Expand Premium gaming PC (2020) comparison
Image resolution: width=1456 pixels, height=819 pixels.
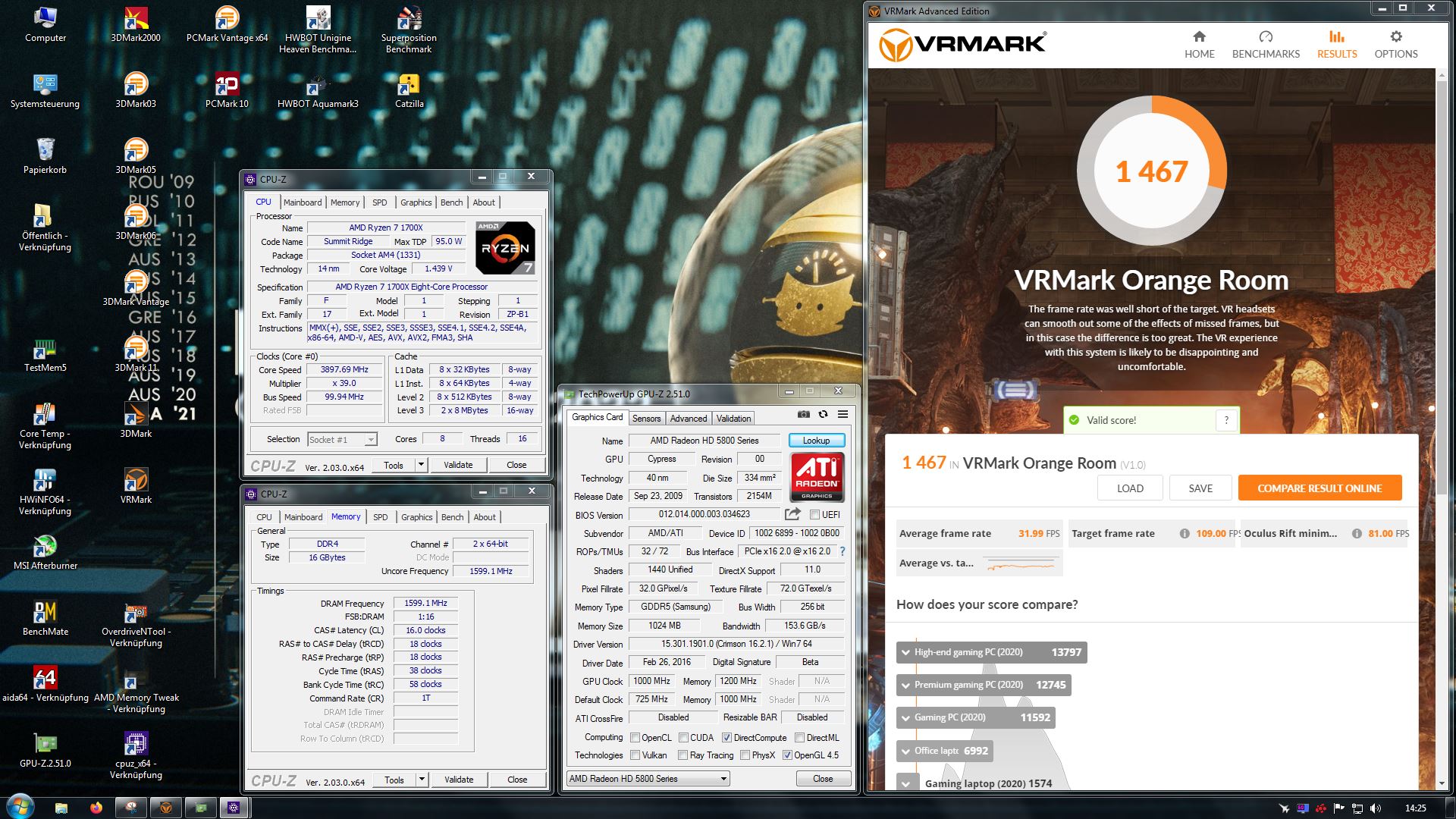(905, 685)
